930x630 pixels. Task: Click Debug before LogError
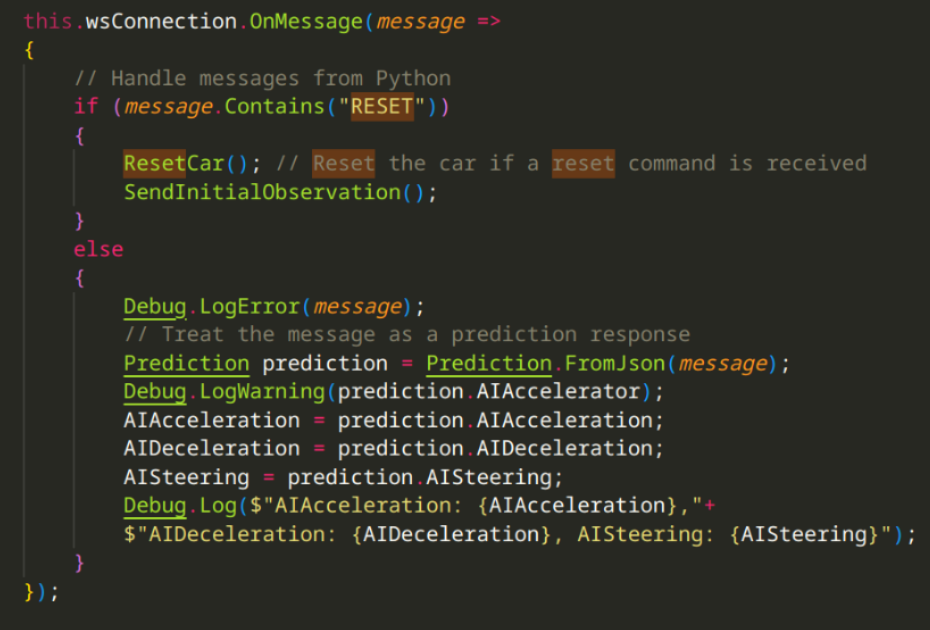point(154,306)
